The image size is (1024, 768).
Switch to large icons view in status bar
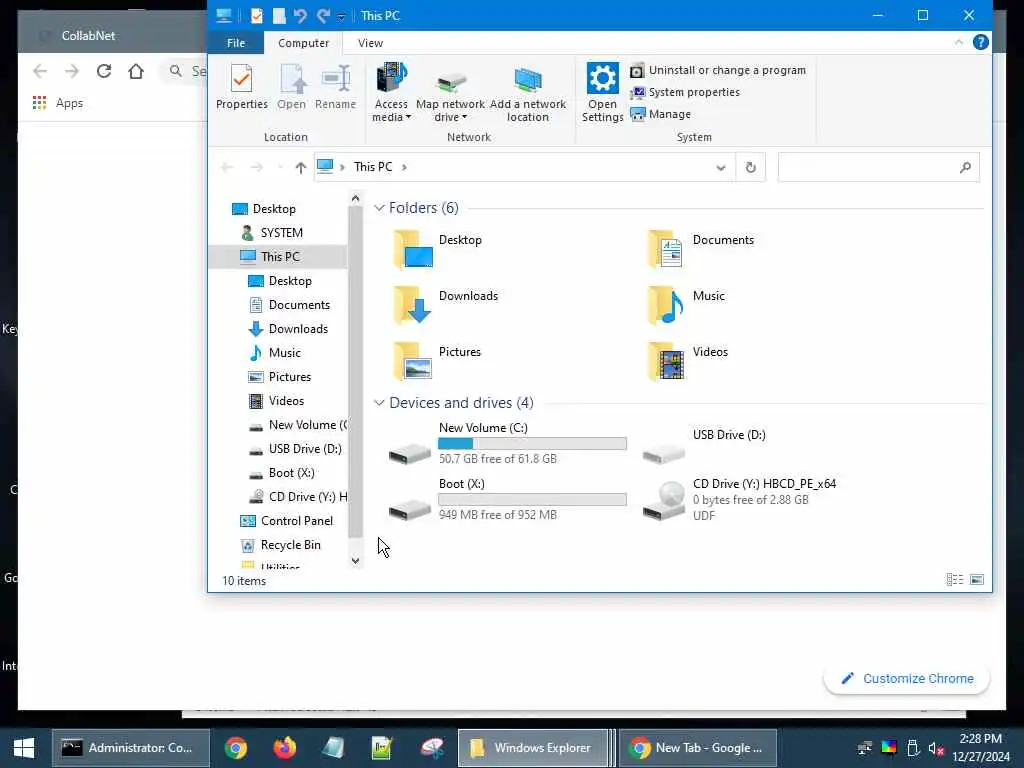click(x=977, y=579)
